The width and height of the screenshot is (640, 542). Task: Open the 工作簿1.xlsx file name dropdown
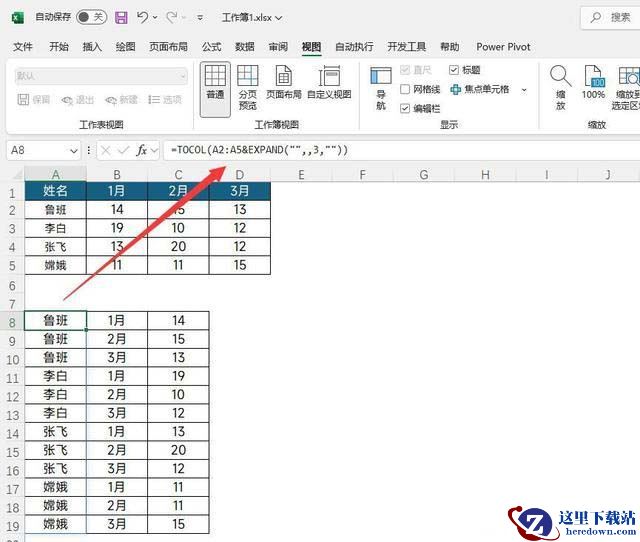click(252, 18)
